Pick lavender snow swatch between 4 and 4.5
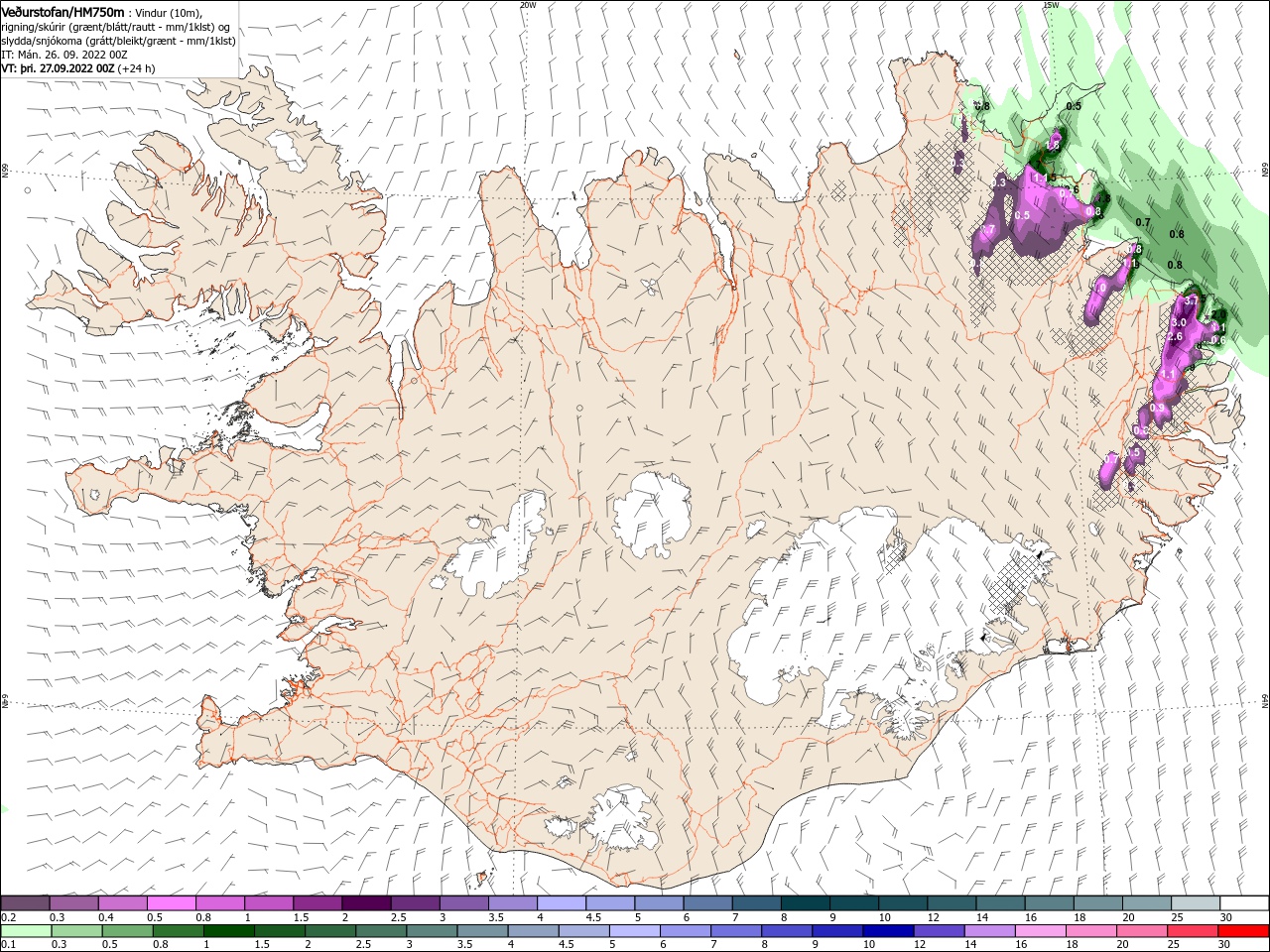Viewport: 1270px width, 952px height. [562, 902]
